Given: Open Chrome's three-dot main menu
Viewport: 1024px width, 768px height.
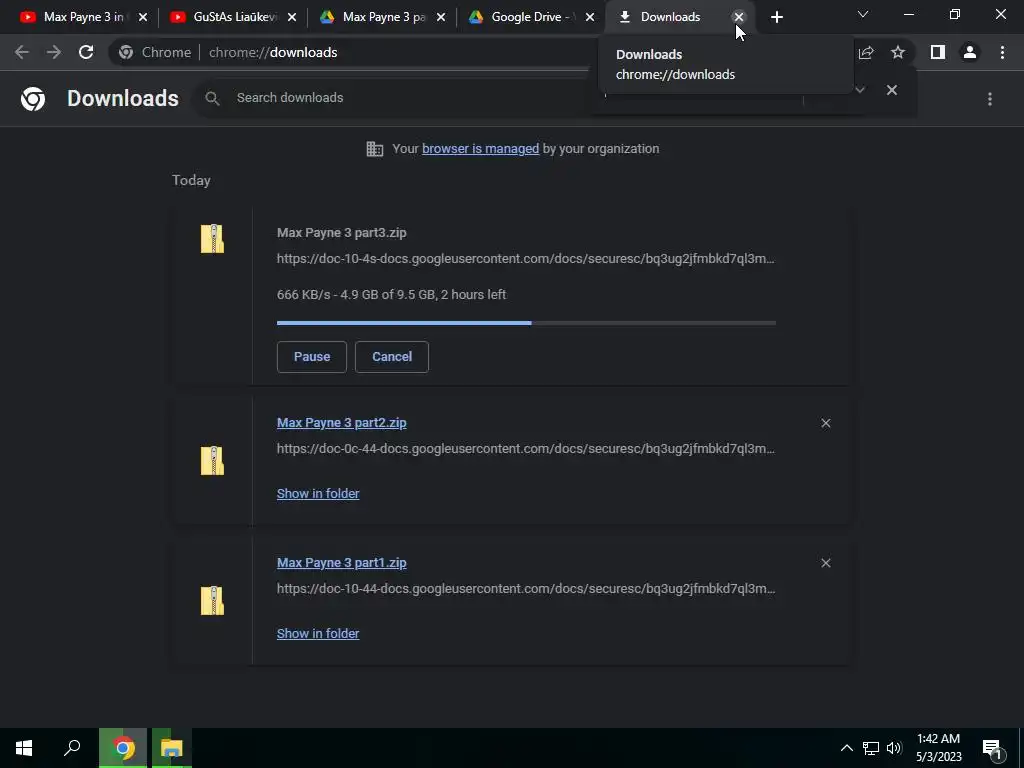Looking at the screenshot, I should tap(1002, 52).
